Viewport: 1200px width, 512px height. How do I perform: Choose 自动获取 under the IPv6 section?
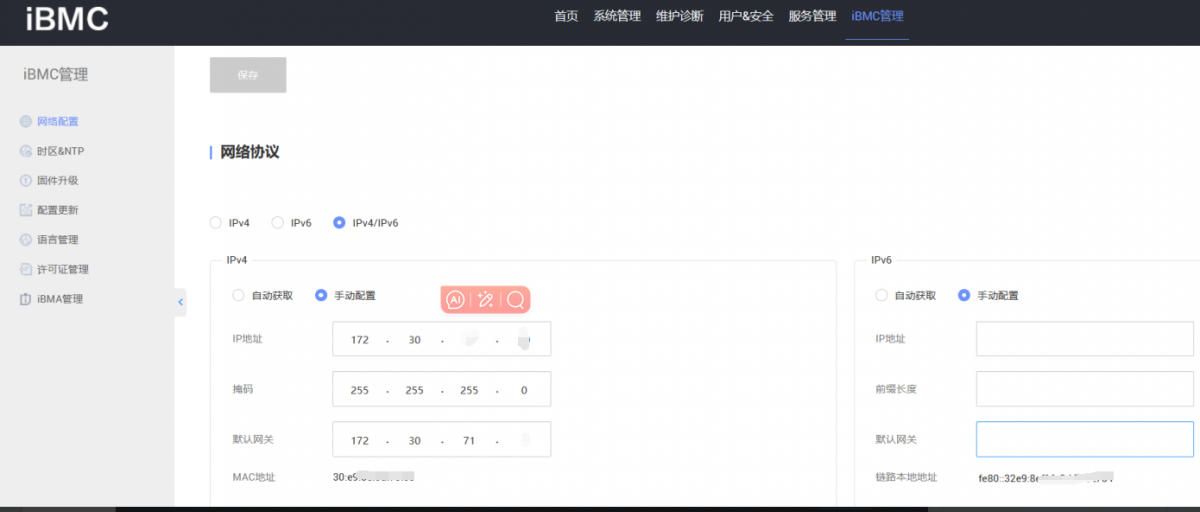pyautogui.click(x=881, y=295)
